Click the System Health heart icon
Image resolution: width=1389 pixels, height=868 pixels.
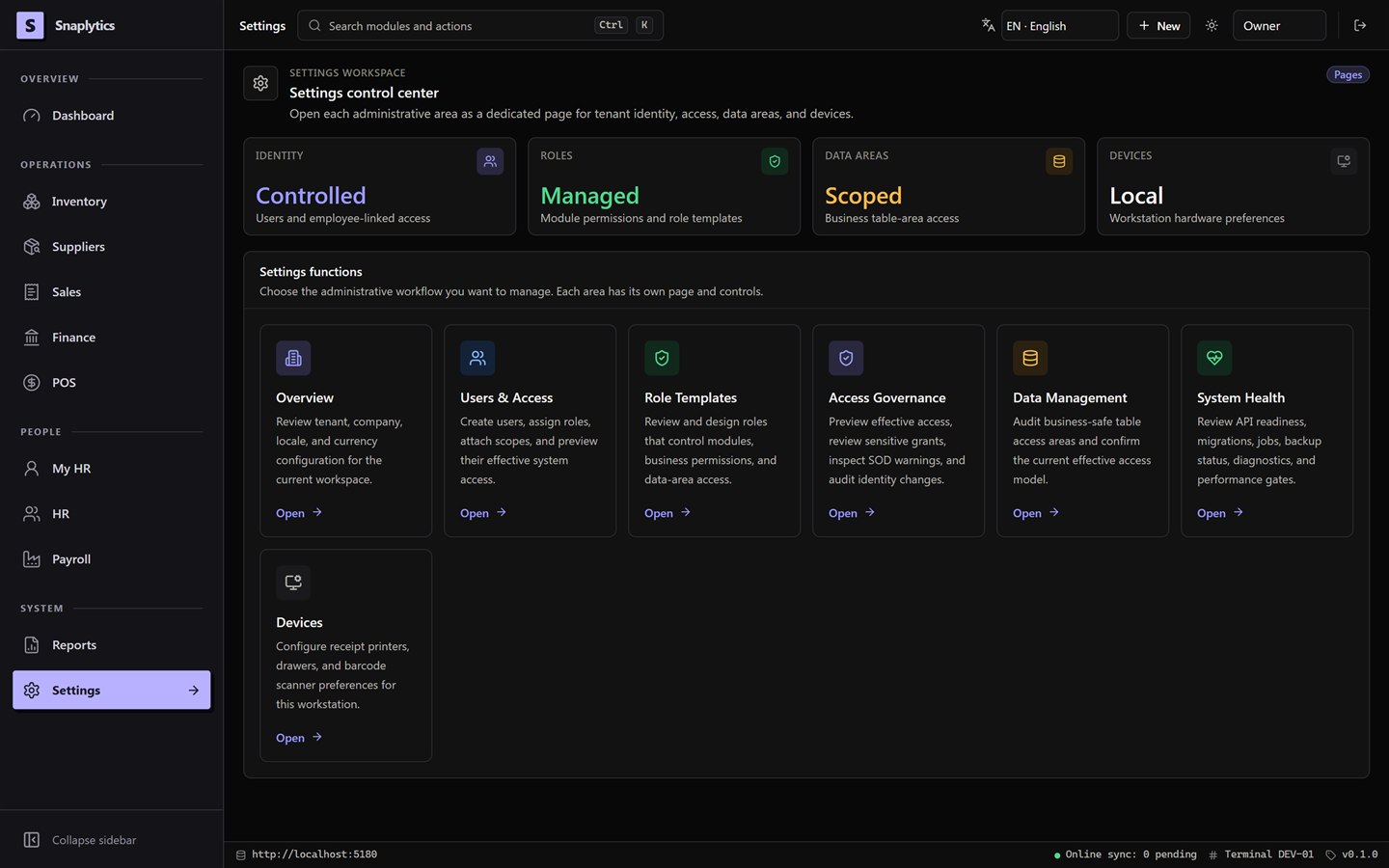pos(1214,358)
